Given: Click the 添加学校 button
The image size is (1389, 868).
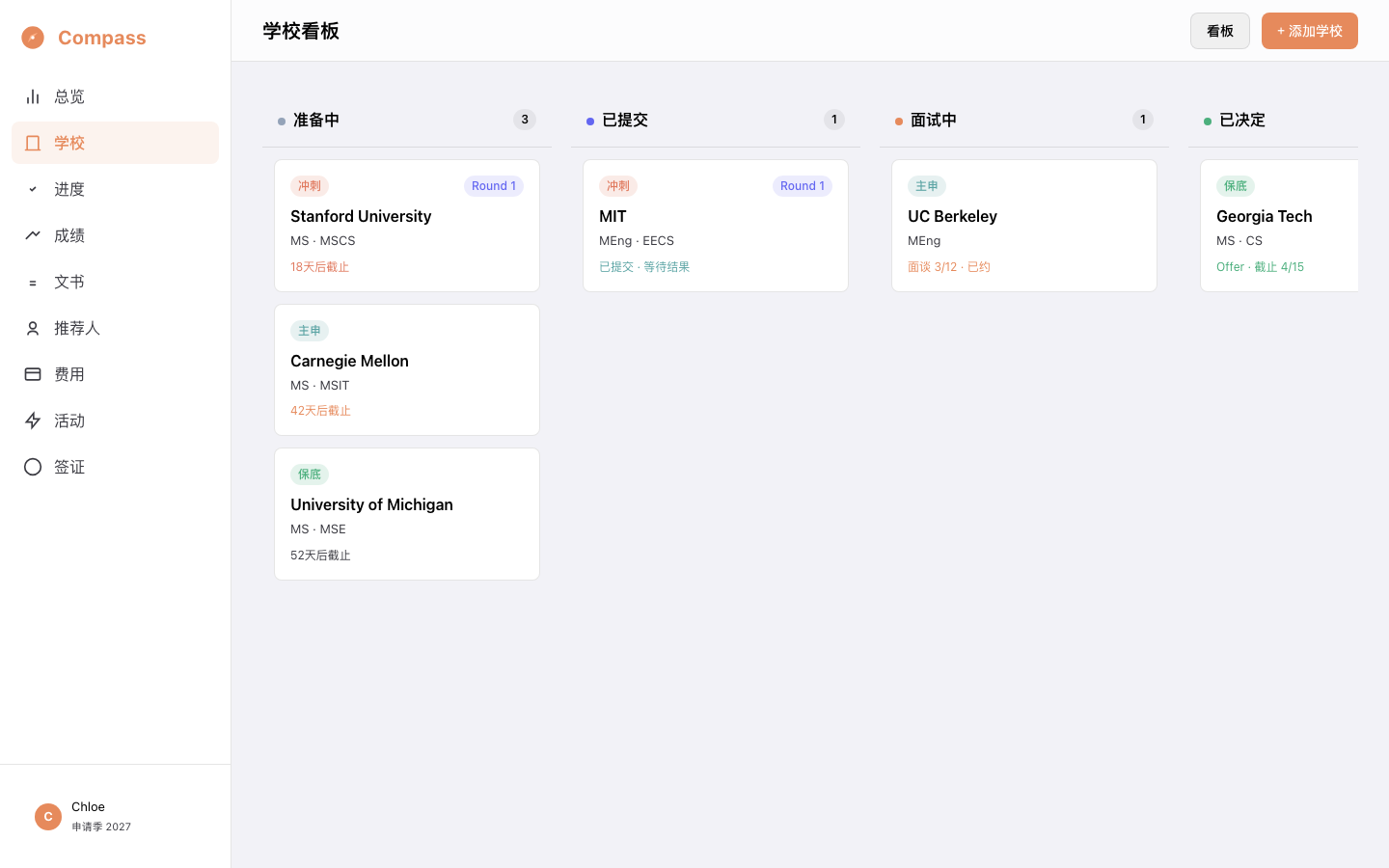Looking at the screenshot, I should (x=1310, y=31).
